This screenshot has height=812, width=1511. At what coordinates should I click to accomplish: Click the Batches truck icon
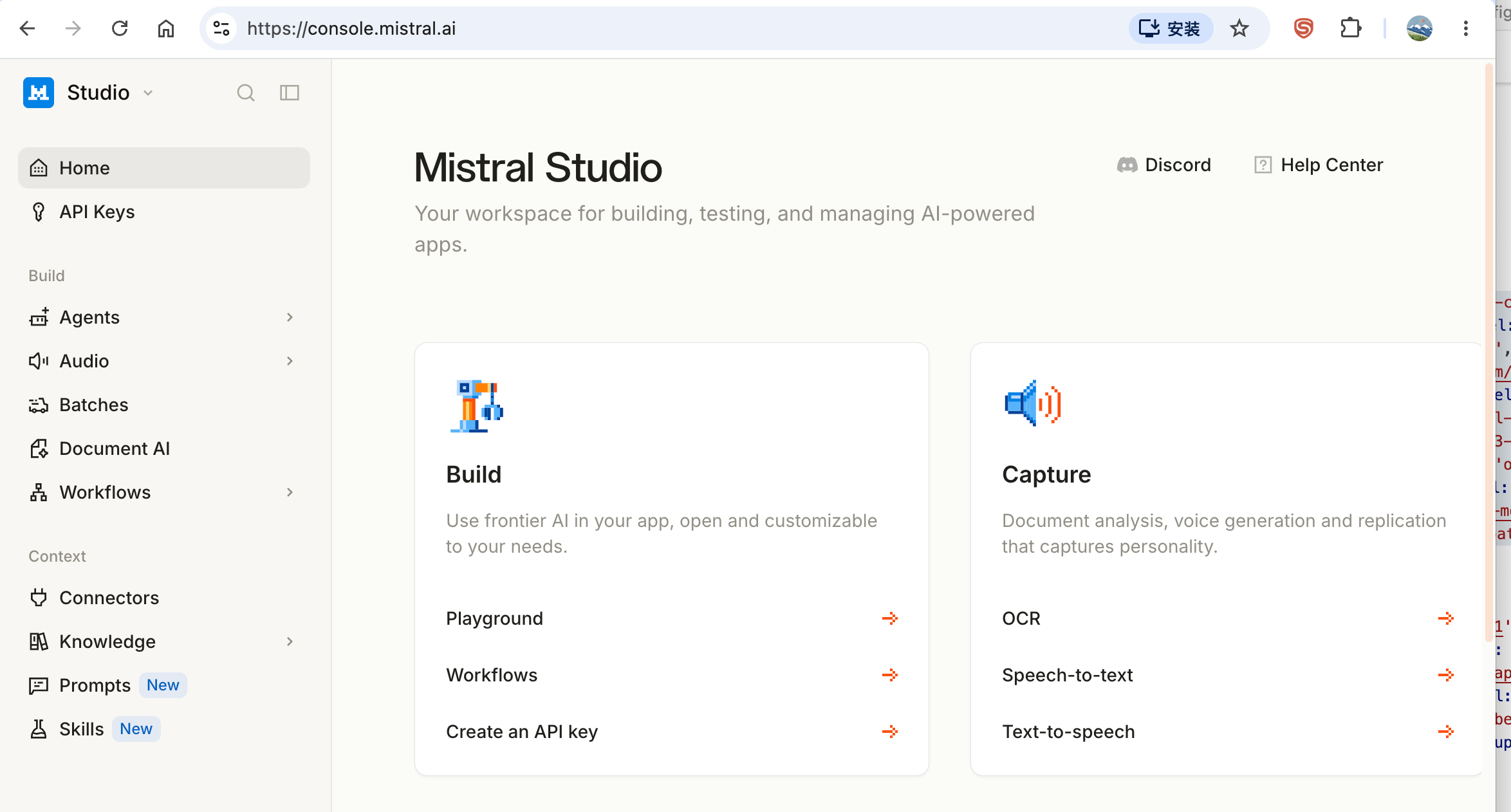(39, 405)
